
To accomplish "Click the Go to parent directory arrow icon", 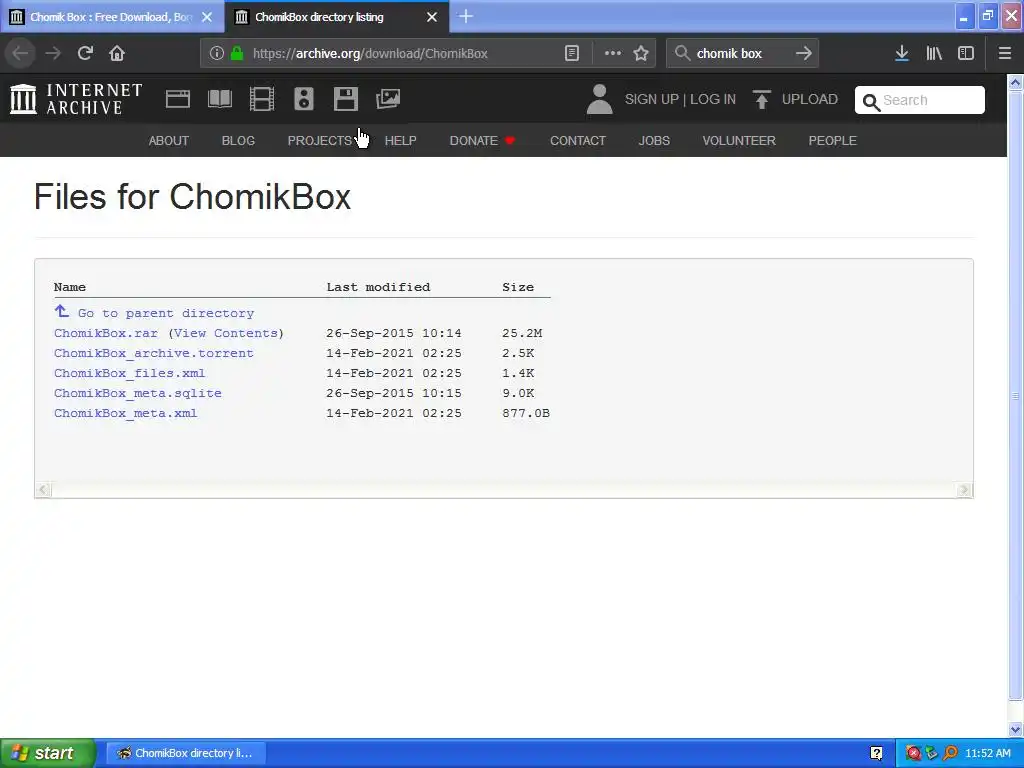I will click(61, 312).
